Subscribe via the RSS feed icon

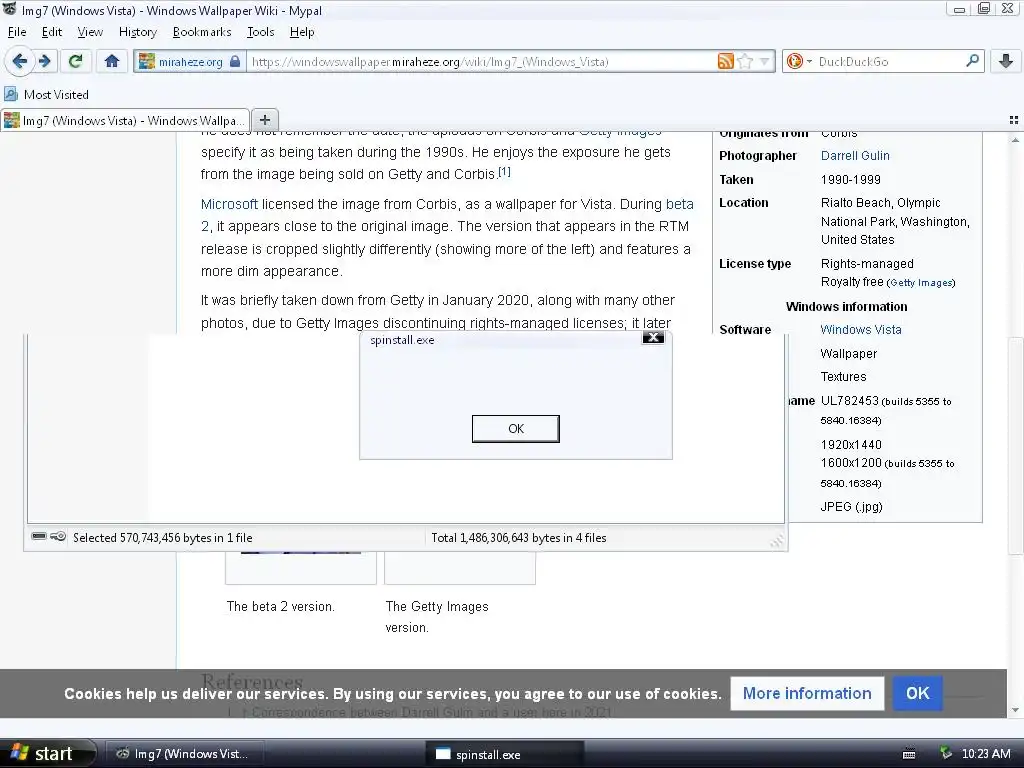tap(725, 61)
